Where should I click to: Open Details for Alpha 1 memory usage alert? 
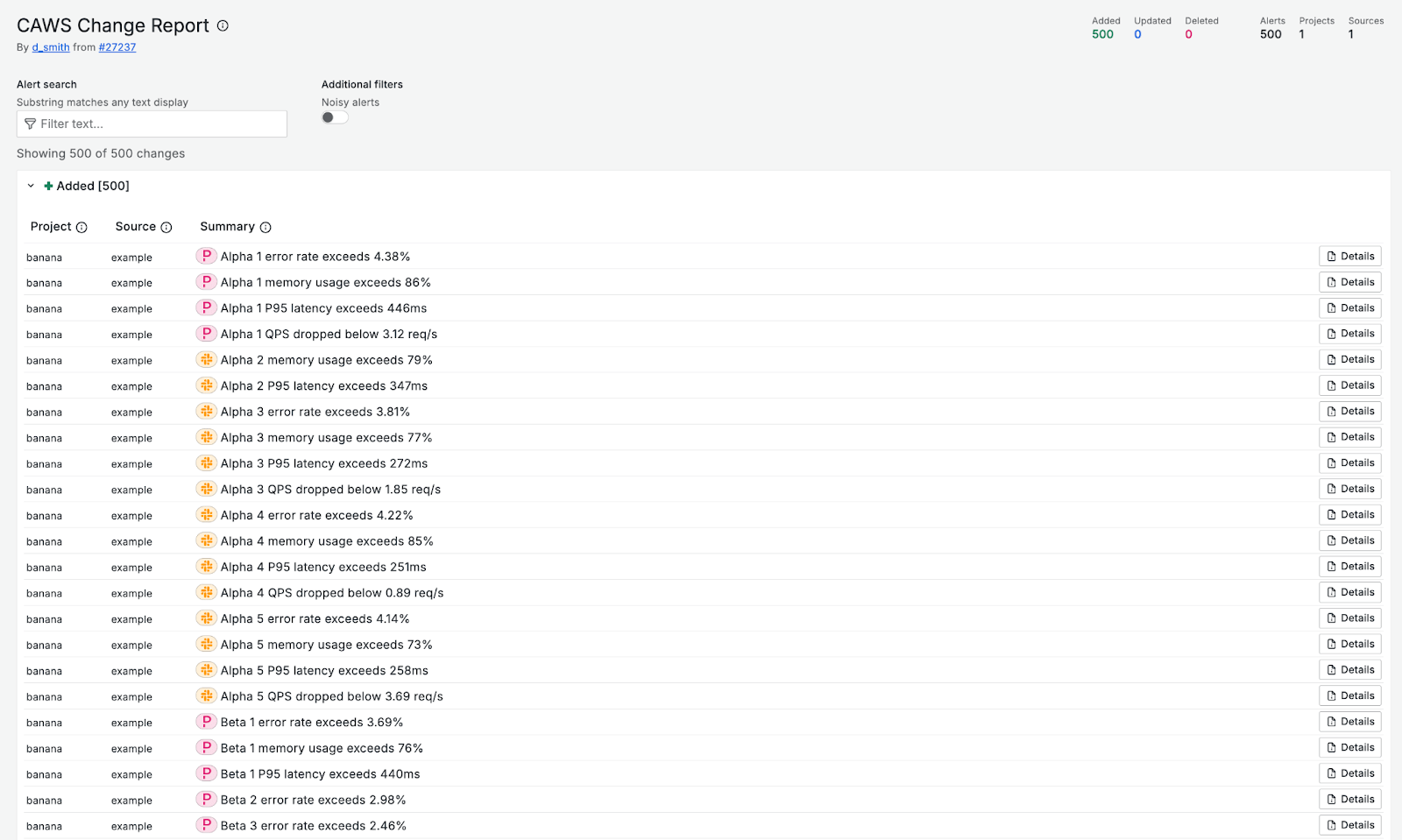pos(1349,282)
